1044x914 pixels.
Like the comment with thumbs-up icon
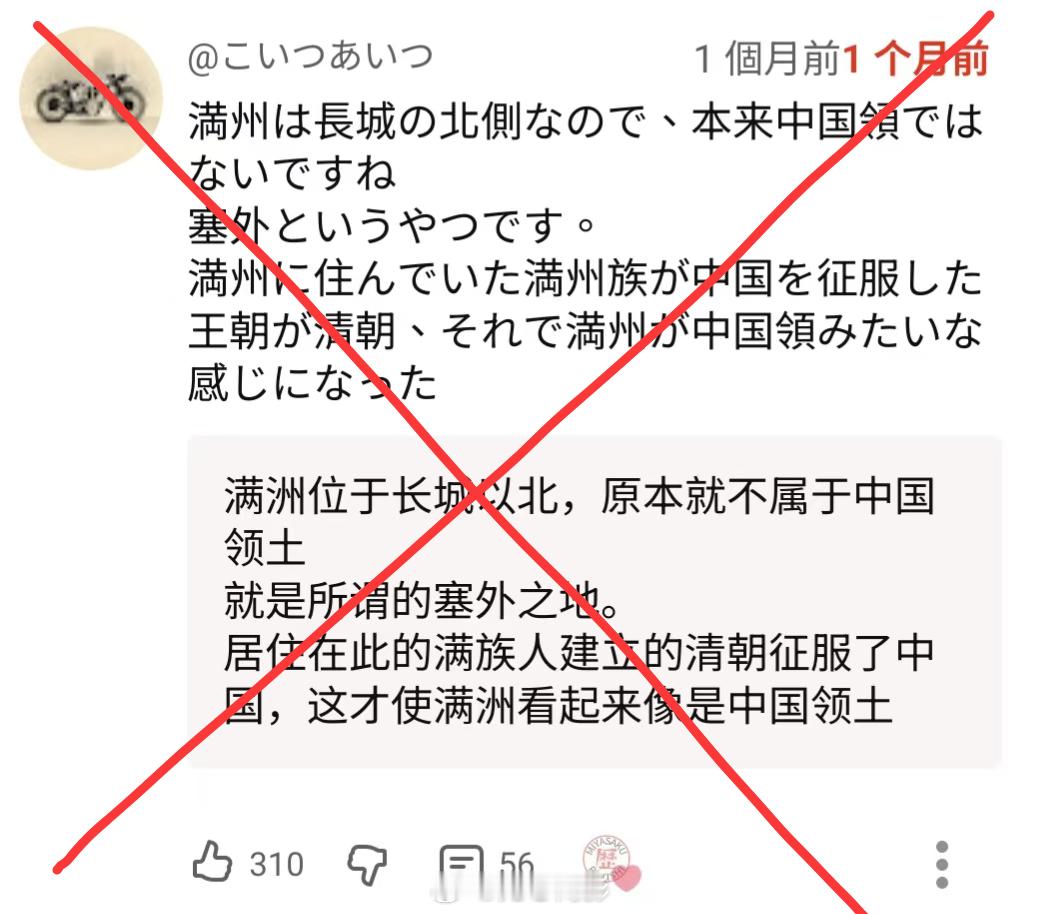tap(212, 863)
